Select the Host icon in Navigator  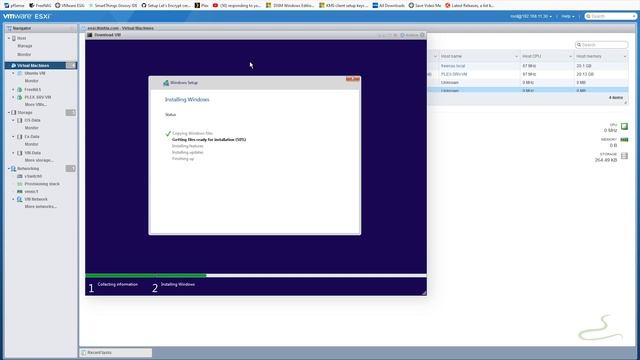pos(14,38)
